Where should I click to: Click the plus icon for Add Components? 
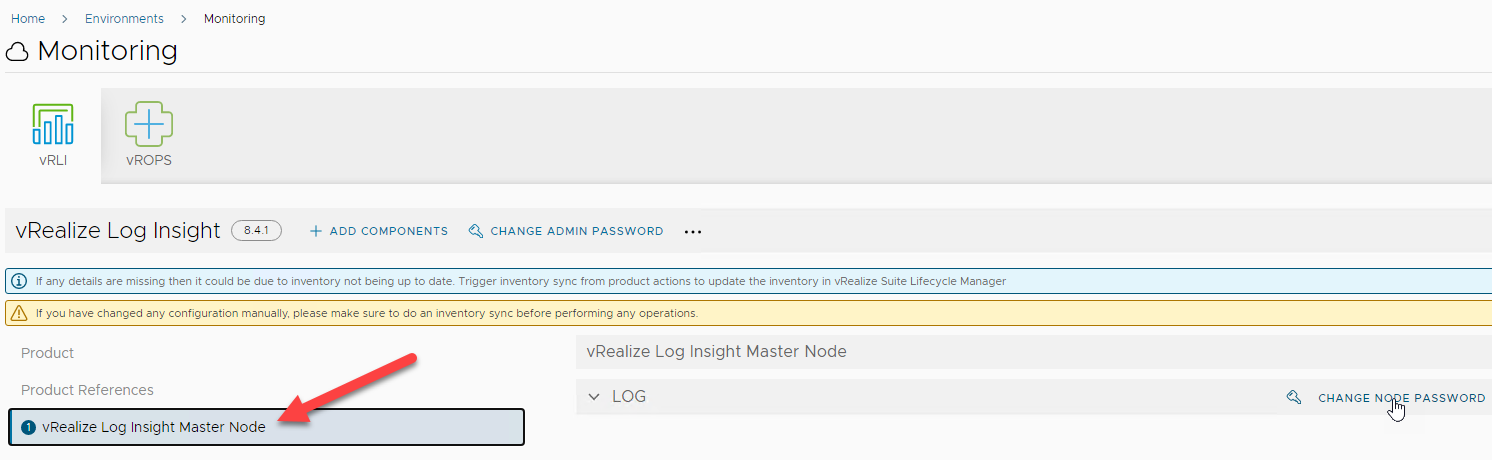click(316, 231)
